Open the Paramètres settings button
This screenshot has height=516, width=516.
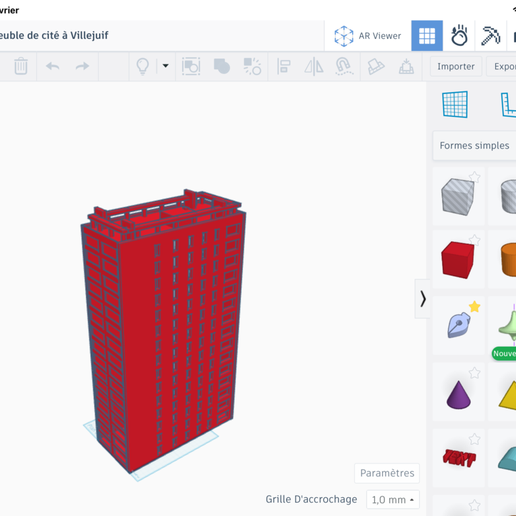pos(387,473)
